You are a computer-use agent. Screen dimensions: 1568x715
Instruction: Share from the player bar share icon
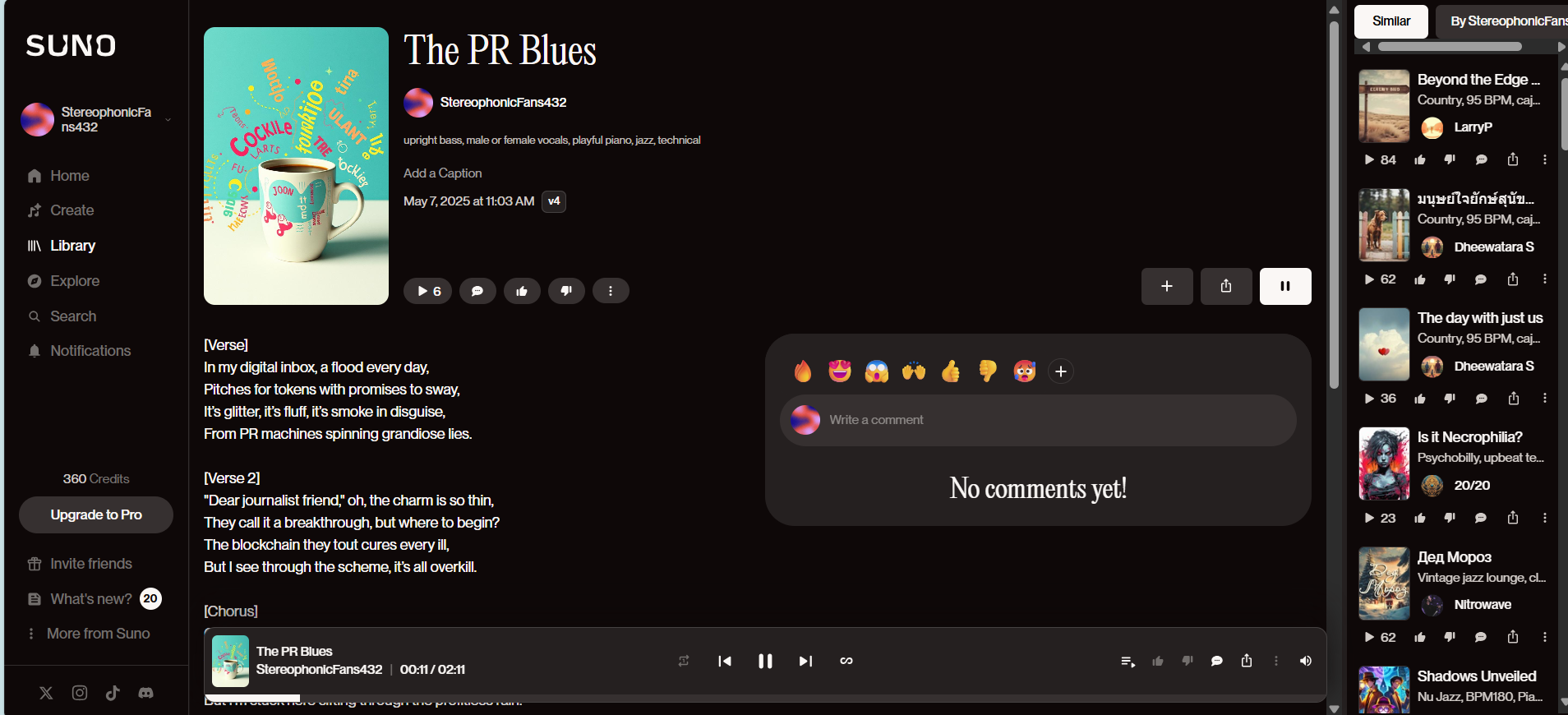coord(1247,661)
